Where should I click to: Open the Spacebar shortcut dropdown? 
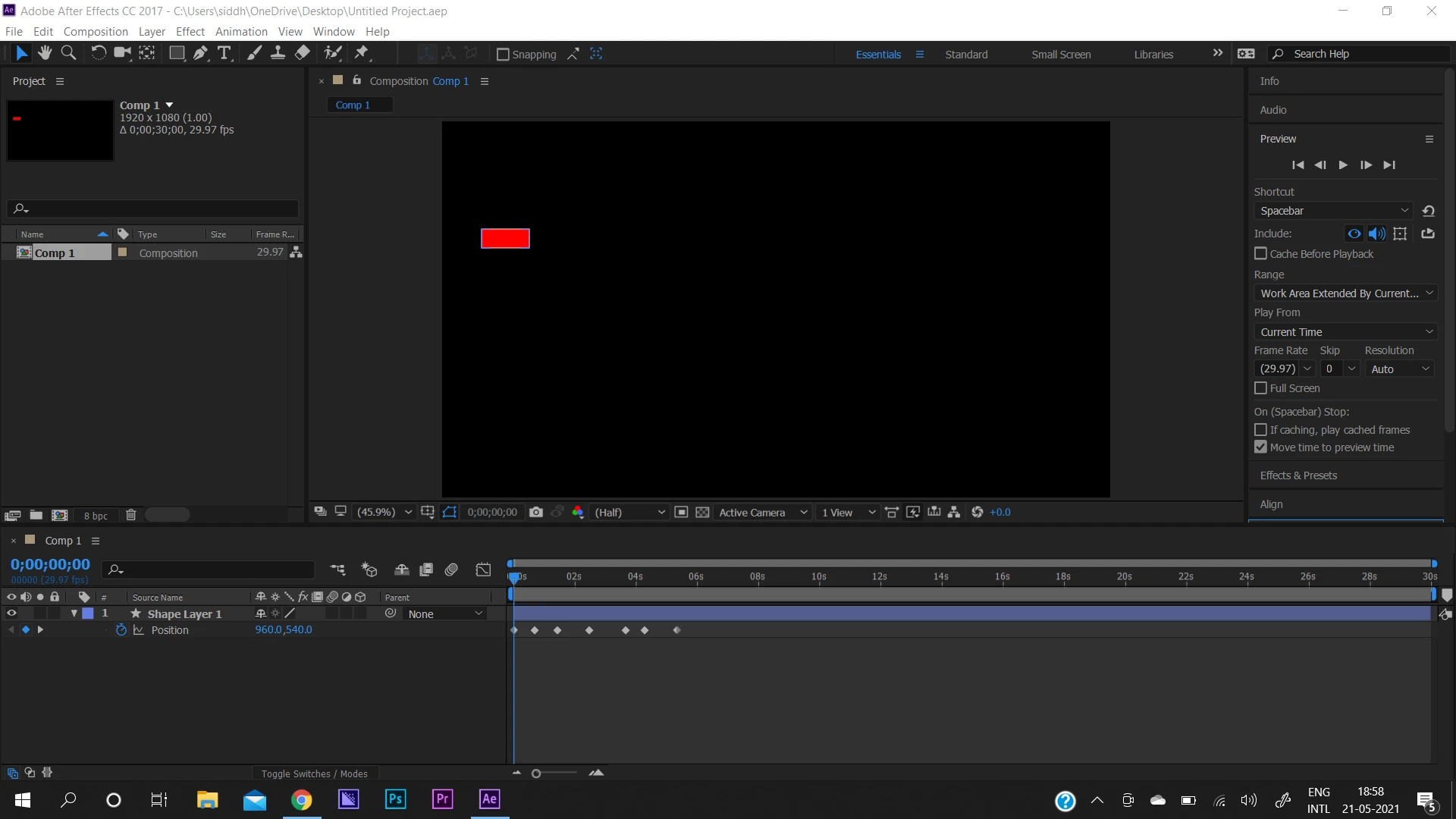[x=1333, y=211]
